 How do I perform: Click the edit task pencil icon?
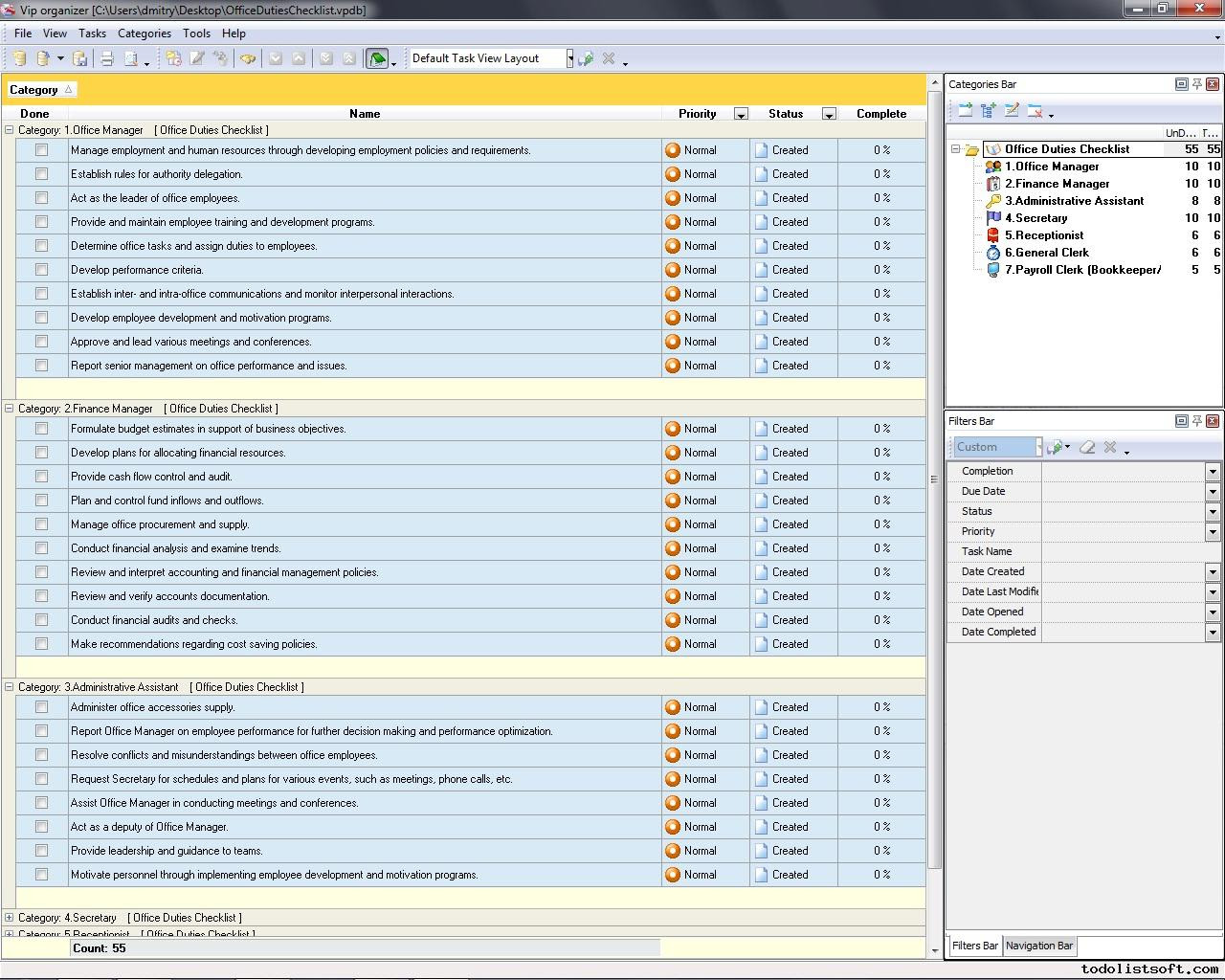pyautogui.click(x=197, y=58)
